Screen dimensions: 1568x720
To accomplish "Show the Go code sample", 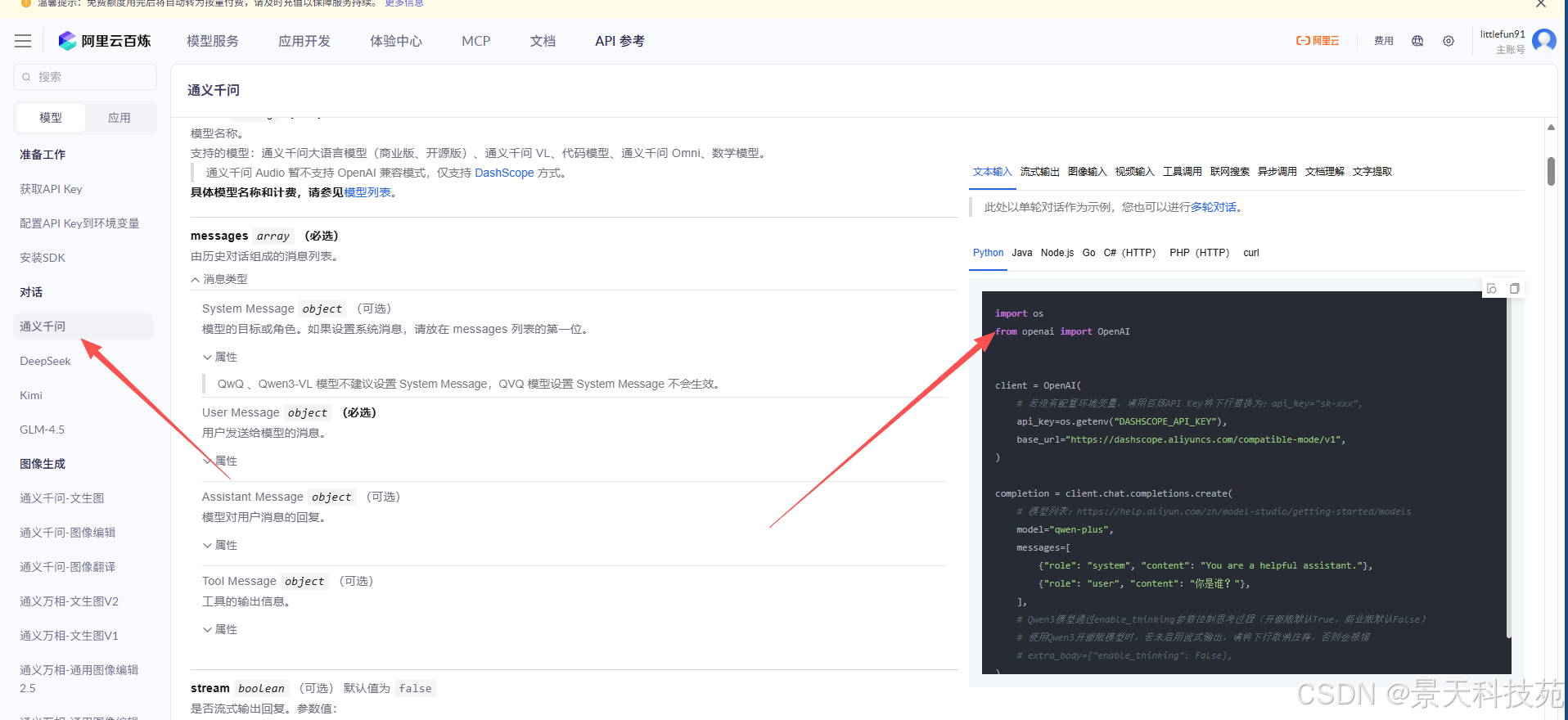I will click(1088, 253).
